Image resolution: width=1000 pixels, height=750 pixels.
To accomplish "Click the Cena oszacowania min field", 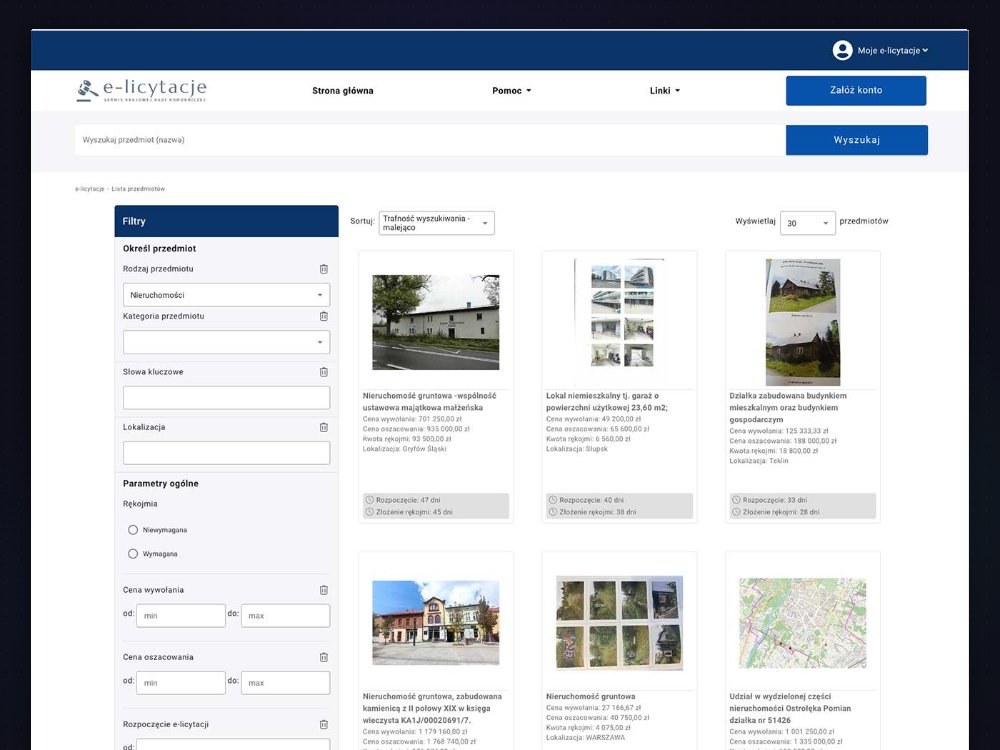I will (x=180, y=683).
